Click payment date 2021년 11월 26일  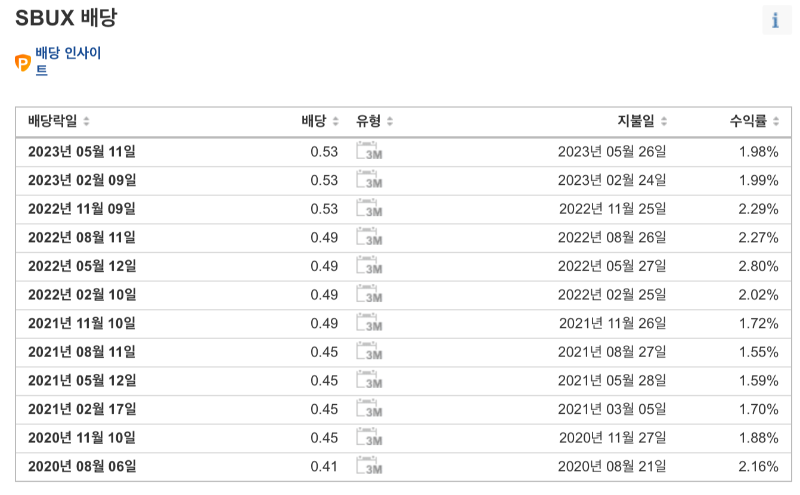(612, 323)
